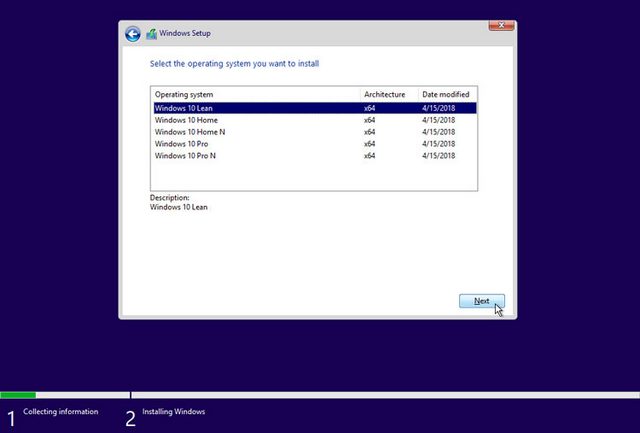
Task: Click the Operating system column header
Action: 256,94
